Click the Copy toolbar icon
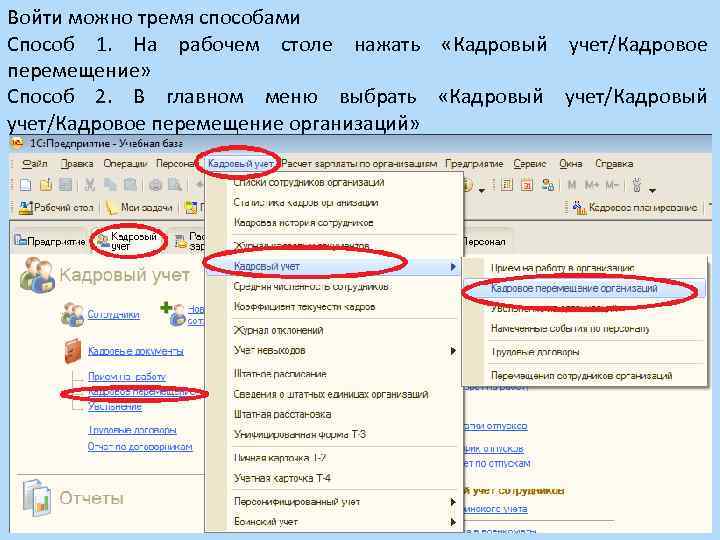The width and height of the screenshot is (720, 540). click(110, 185)
